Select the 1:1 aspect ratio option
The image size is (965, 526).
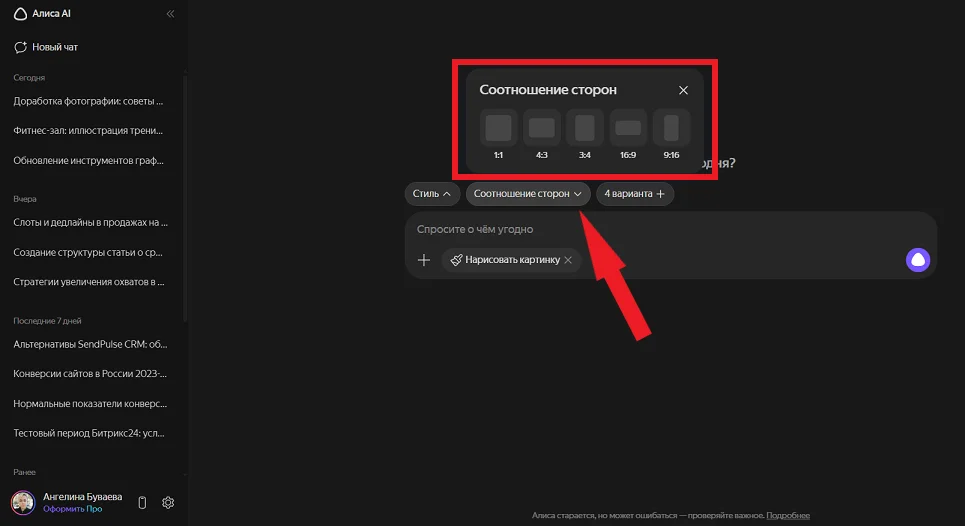(498, 128)
